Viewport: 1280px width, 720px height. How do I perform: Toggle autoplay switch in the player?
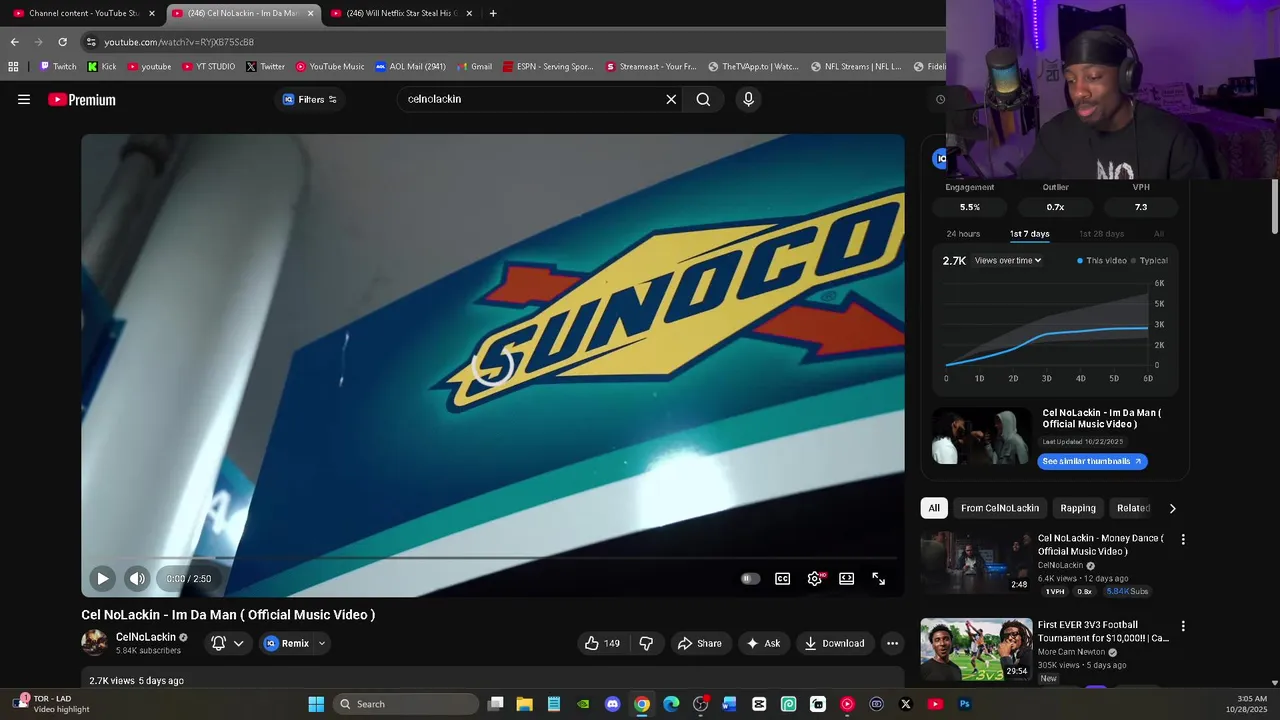point(750,578)
